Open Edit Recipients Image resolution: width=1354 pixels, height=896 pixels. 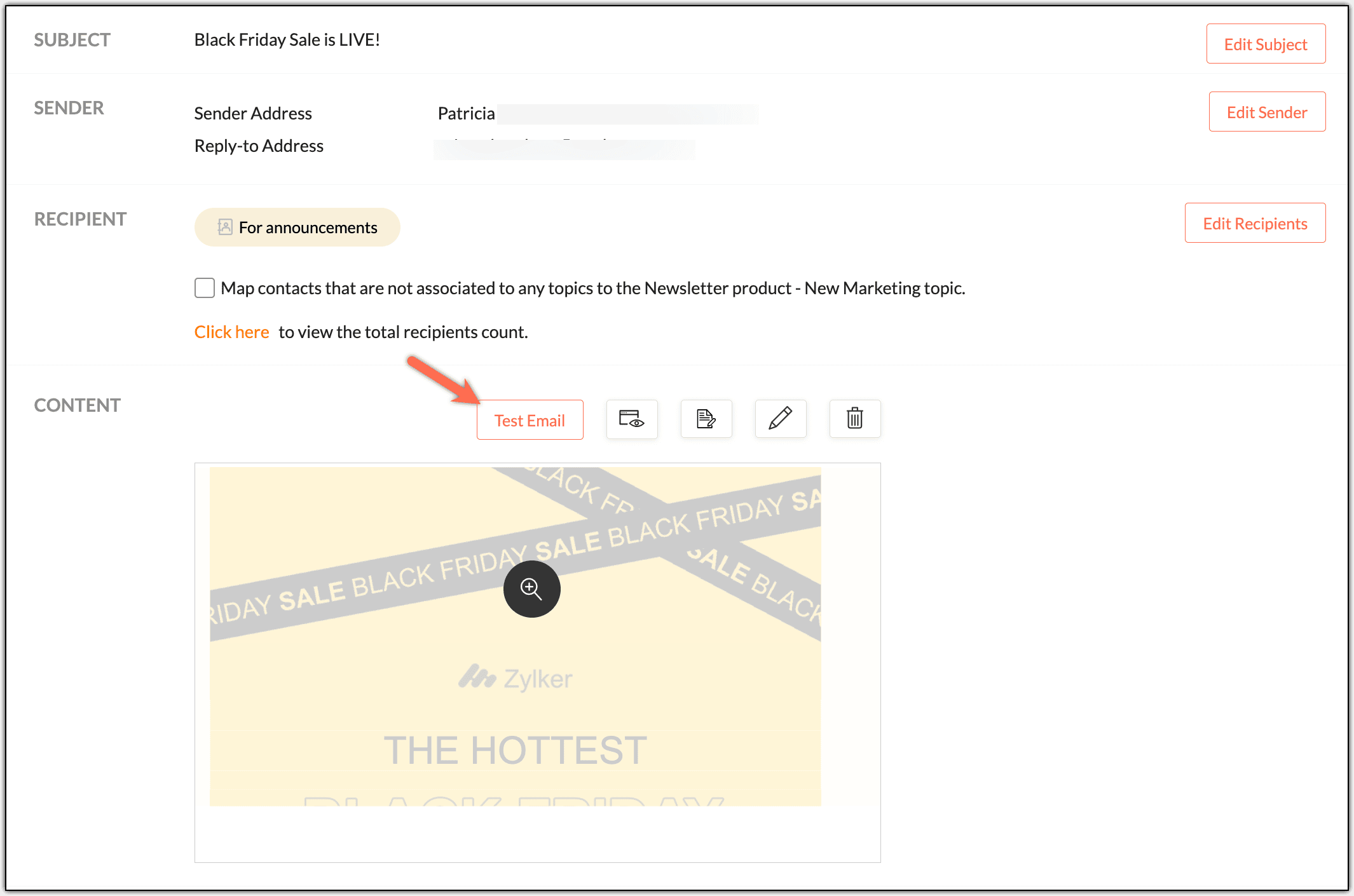click(1254, 222)
